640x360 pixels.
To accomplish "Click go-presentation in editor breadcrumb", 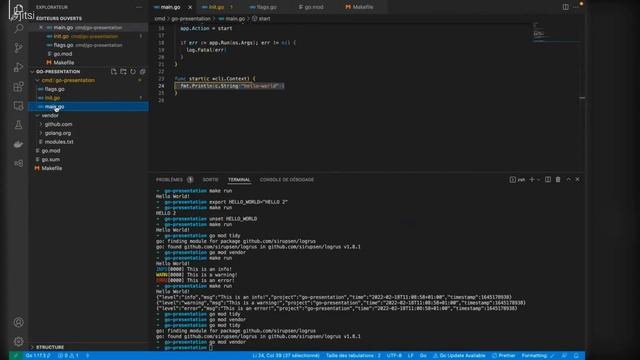I will point(191,18).
